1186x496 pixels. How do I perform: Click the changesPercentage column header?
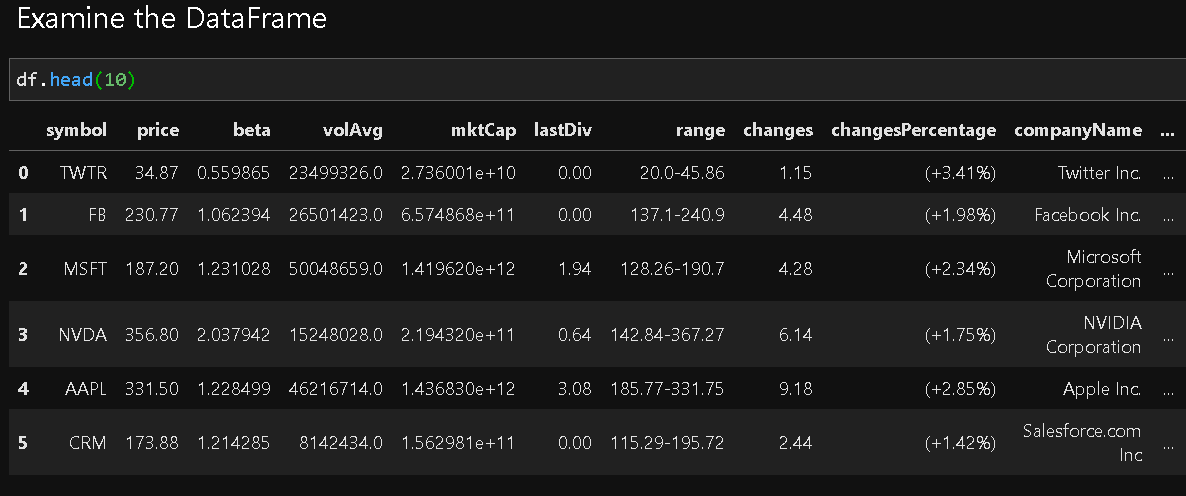pyautogui.click(x=913, y=130)
